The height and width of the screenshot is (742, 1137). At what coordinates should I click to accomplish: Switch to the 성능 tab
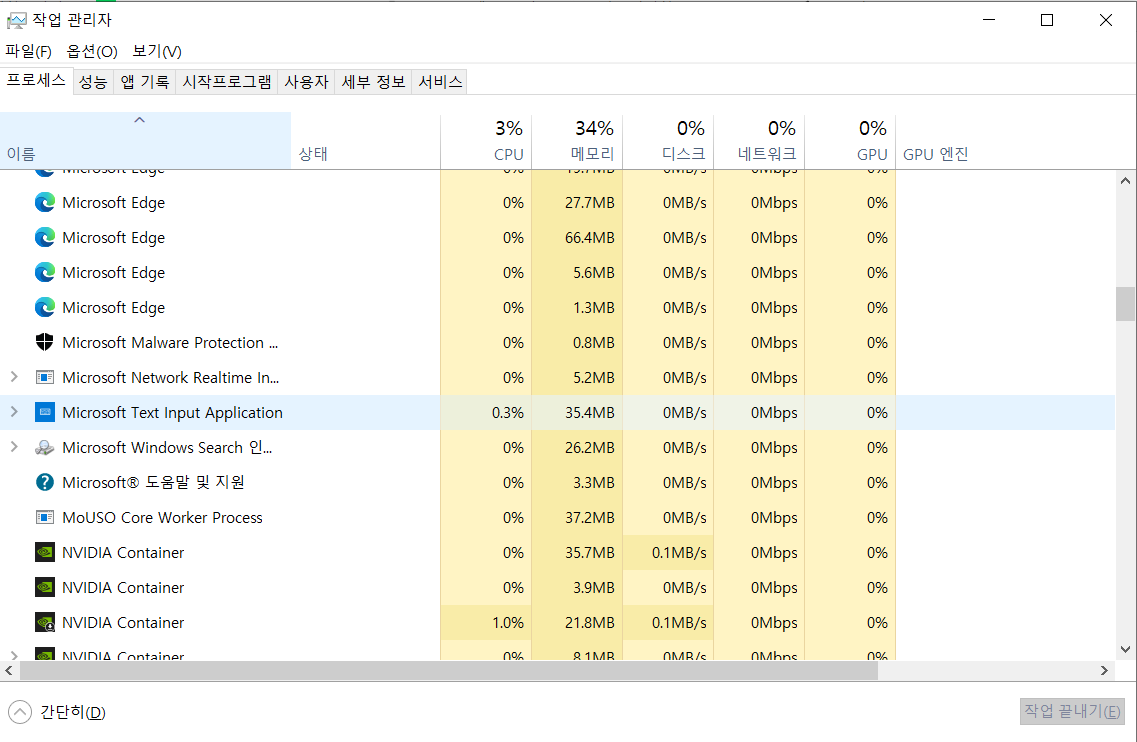93,82
